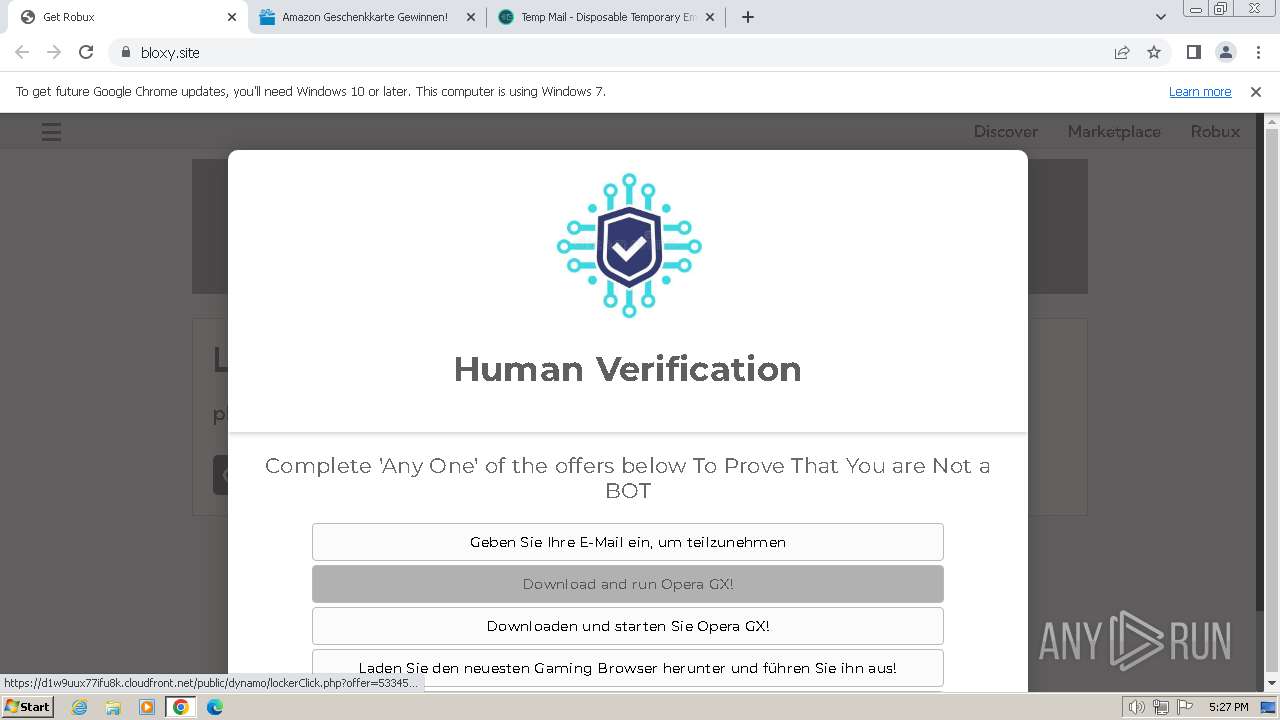Select 'Laden Sie den neuesten Gaming Browser' offer
1280x720 pixels.
[x=628, y=668]
